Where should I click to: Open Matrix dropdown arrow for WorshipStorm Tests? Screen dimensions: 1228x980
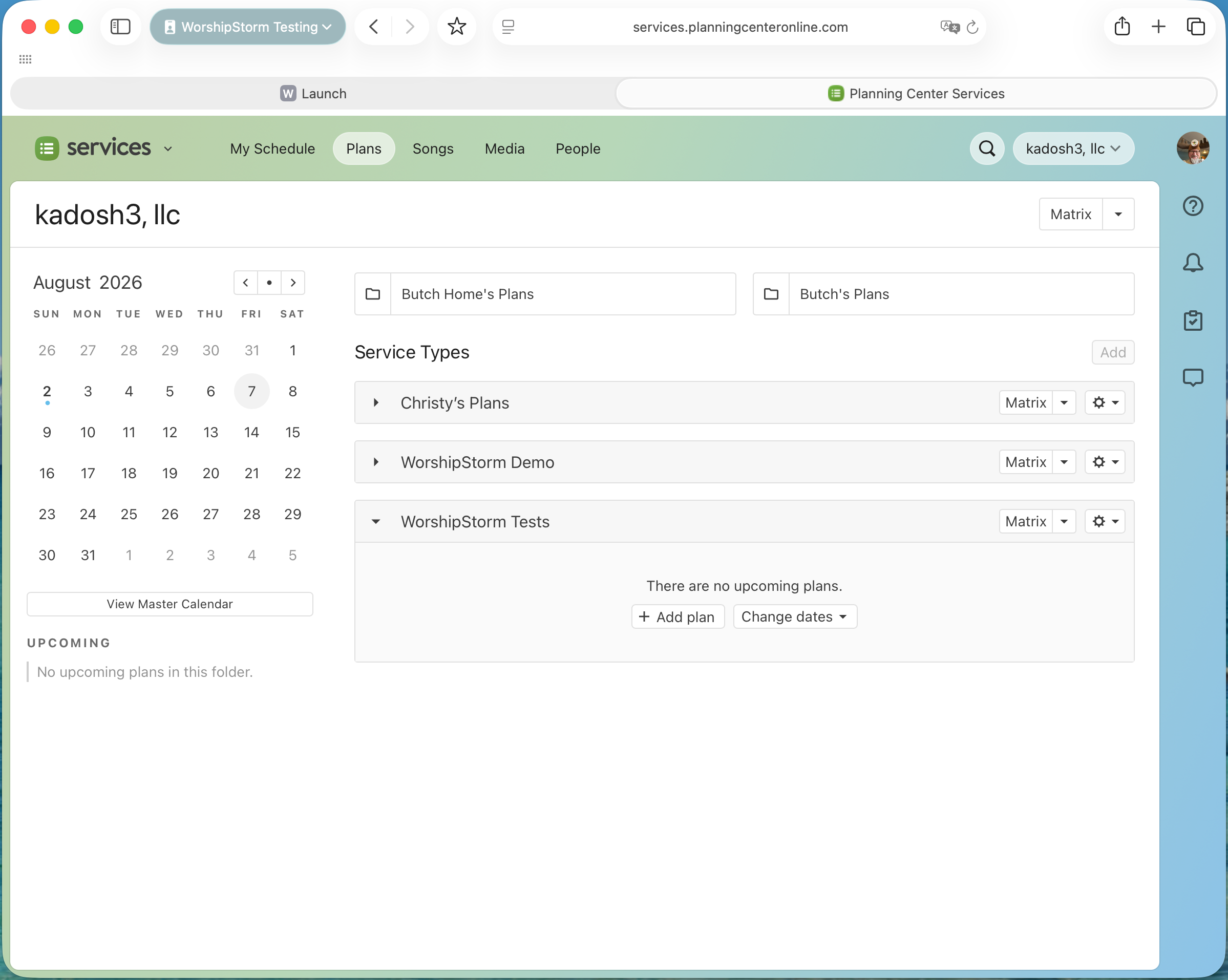tap(1064, 521)
